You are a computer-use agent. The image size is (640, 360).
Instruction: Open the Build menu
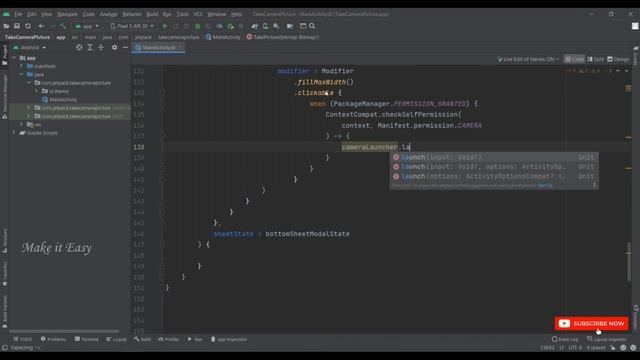coord(152,14)
